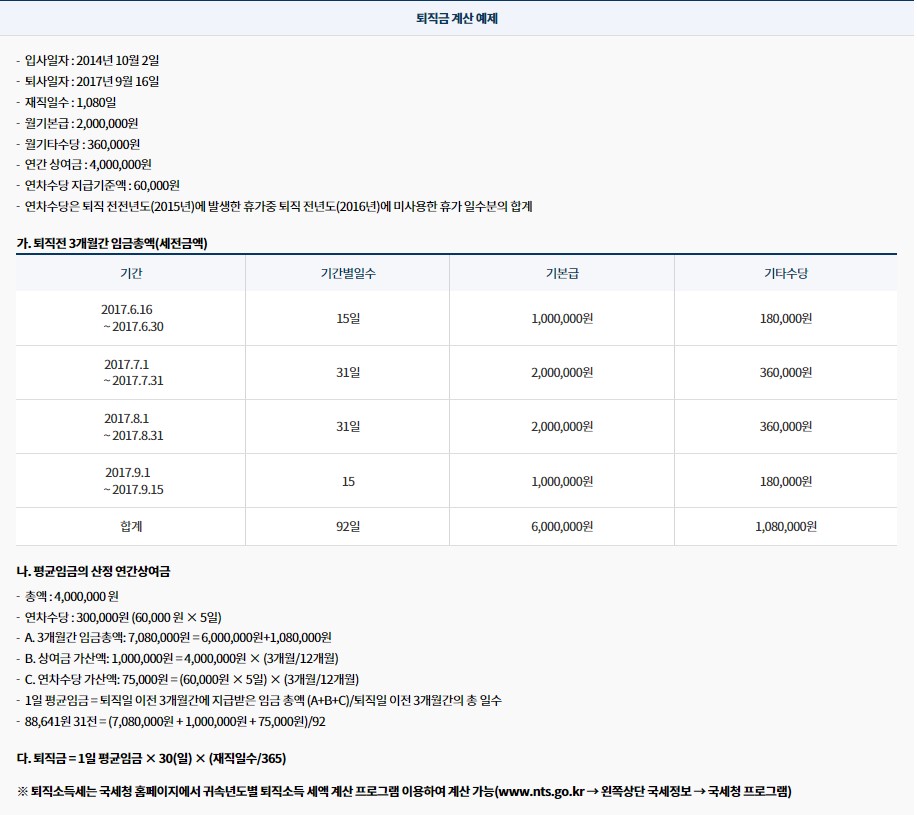Click the "www.nts.go.kr" address in the note
917x815 pixels.
[541, 792]
